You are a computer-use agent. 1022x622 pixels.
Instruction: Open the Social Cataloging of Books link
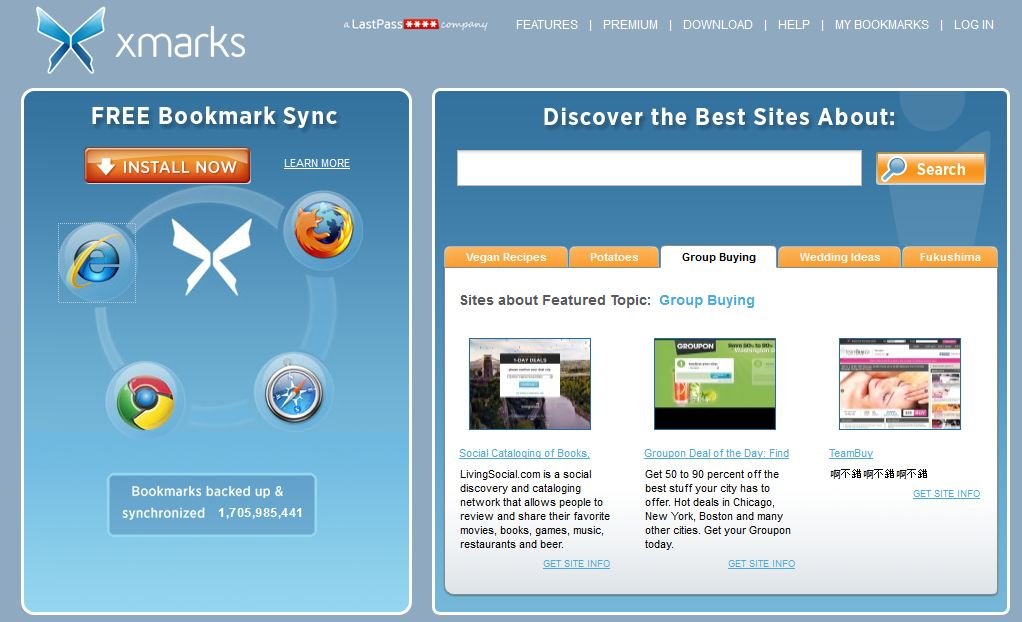pos(524,453)
